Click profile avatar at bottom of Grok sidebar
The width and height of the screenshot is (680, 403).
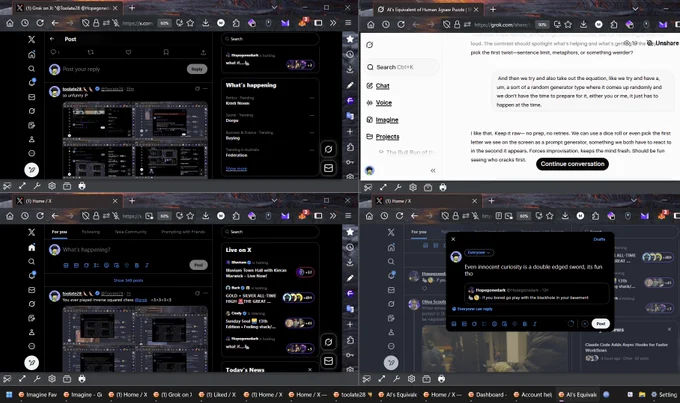click(370, 170)
